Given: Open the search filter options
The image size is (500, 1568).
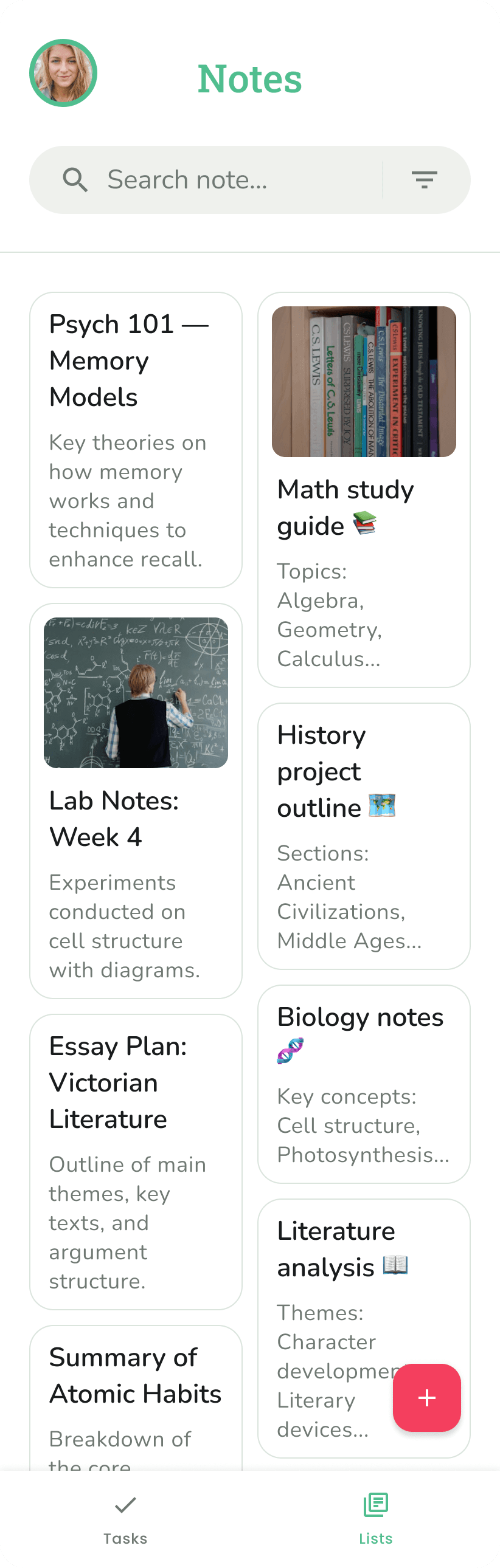Looking at the screenshot, I should pos(425,179).
